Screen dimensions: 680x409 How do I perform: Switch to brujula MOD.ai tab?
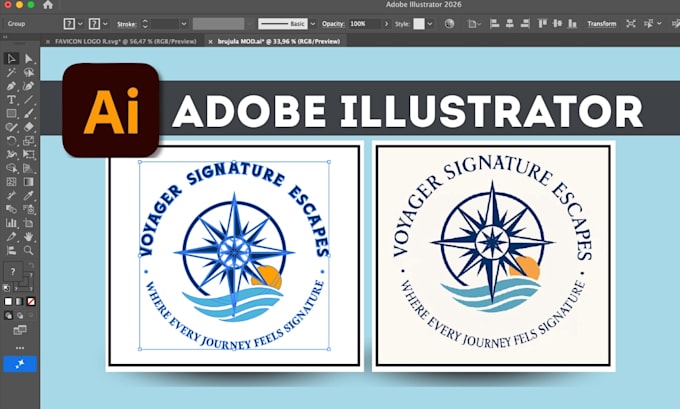(278, 42)
